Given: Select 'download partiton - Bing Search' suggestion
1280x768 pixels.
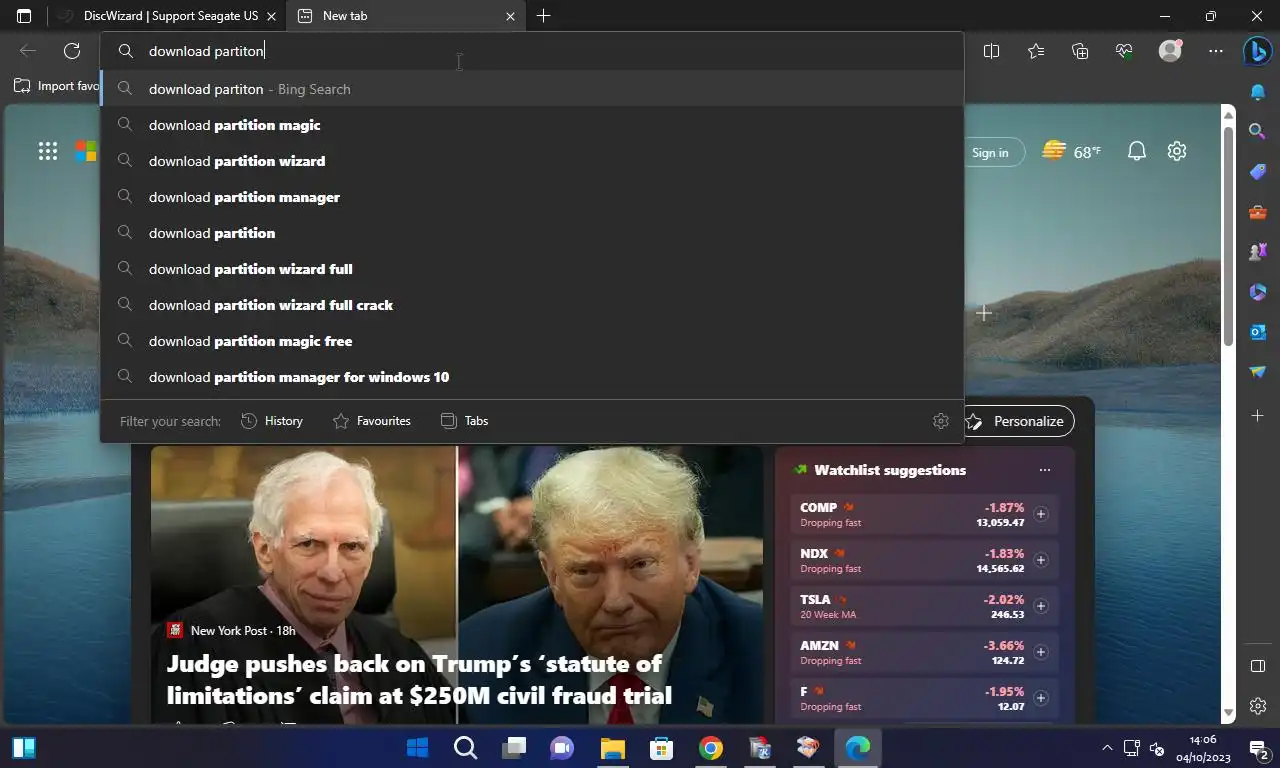Looking at the screenshot, I should coord(532,89).
